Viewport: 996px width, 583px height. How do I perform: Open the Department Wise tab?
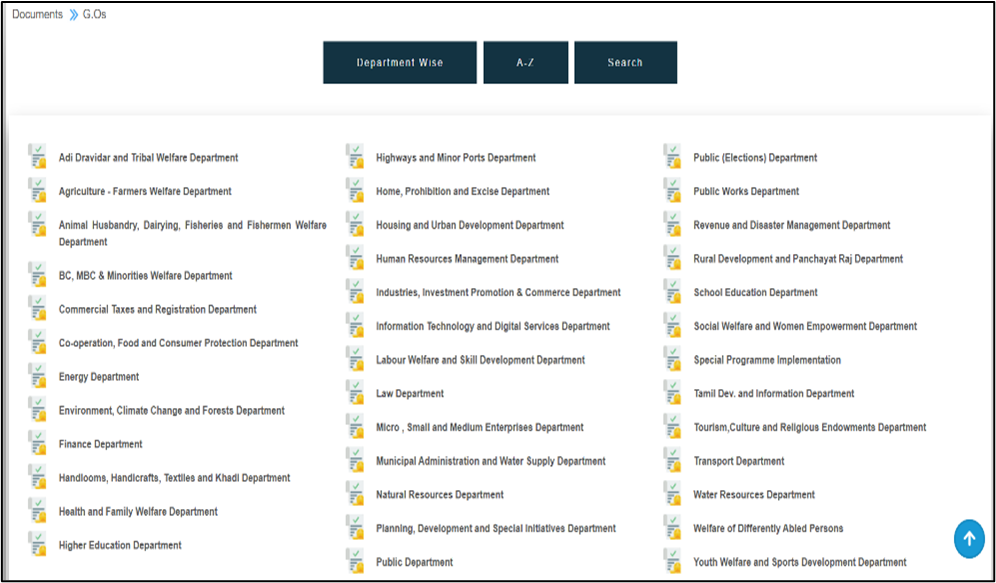tap(400, 62)
